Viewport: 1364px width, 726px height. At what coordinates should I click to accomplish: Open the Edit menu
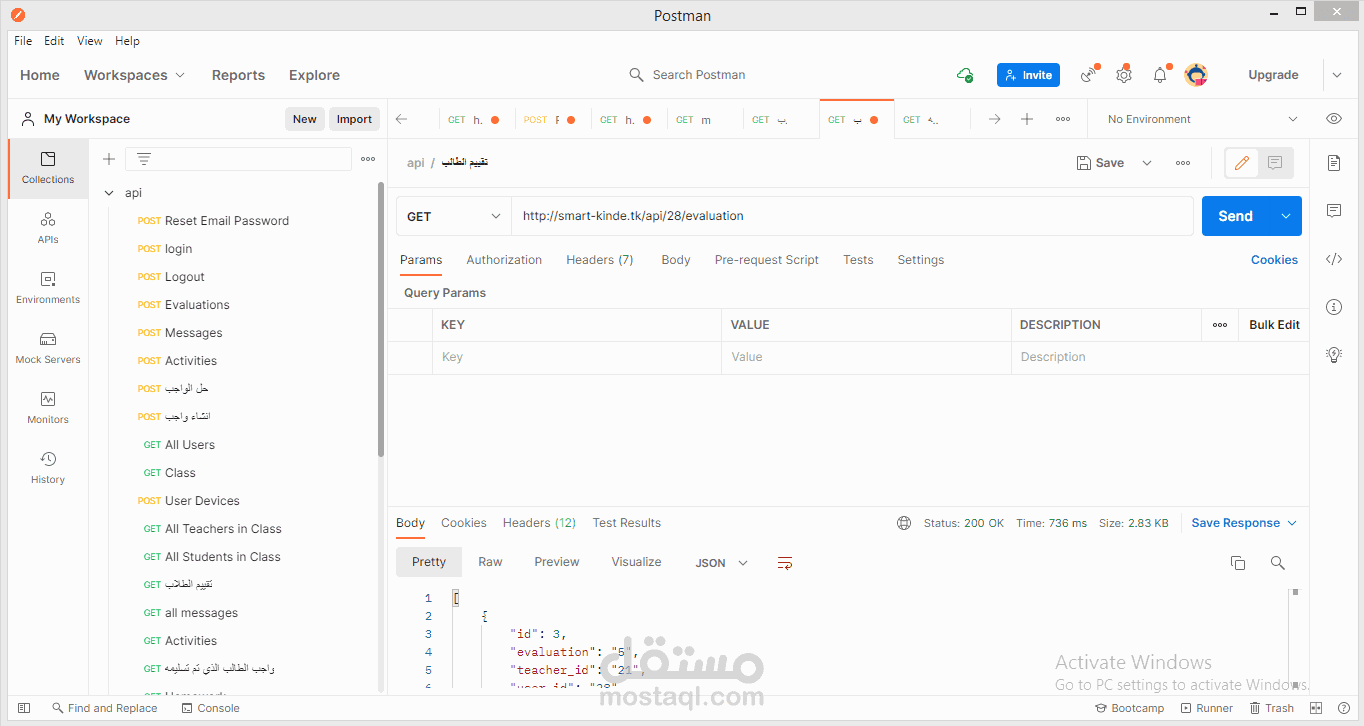tap(54, 41)
